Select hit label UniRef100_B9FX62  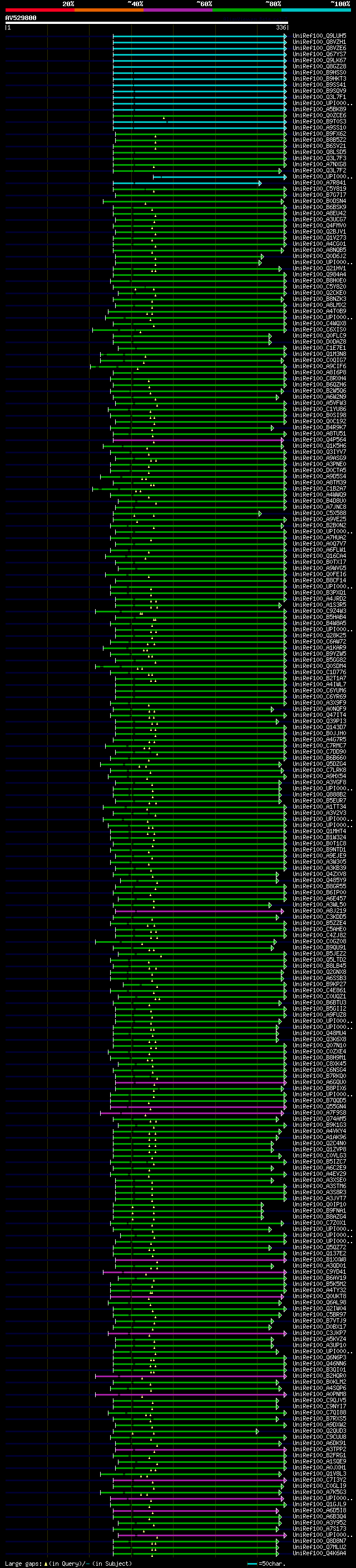tap(319, 134)
